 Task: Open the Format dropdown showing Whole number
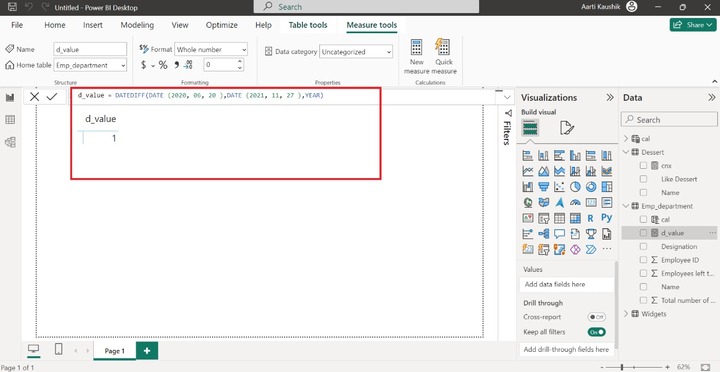(211, 49)
